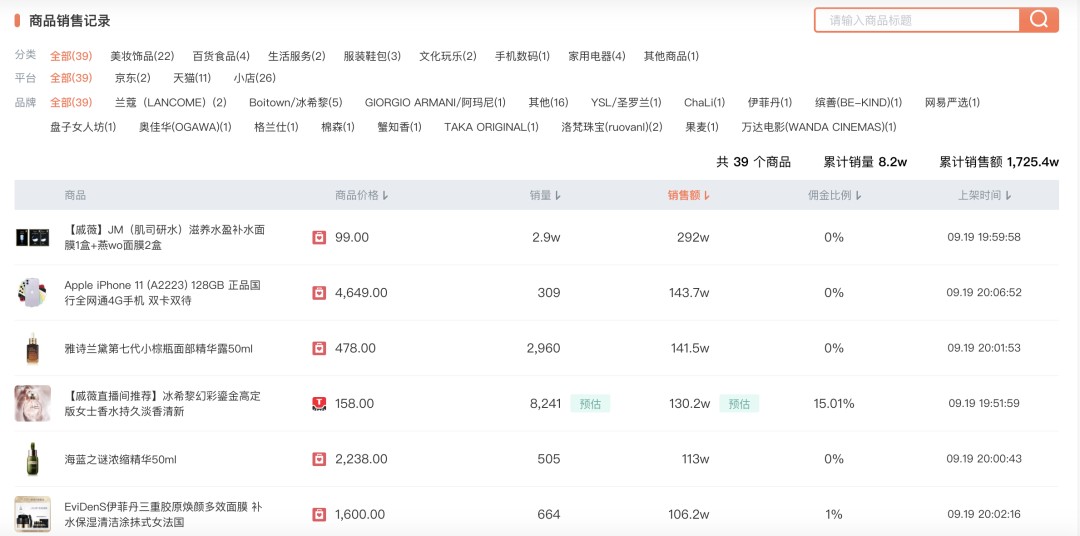Image resolution: width=1080 pixels, height=536 pixels.
Task: Filter brand by 蟹知香(1)
Action: click(x=399, y=127)
